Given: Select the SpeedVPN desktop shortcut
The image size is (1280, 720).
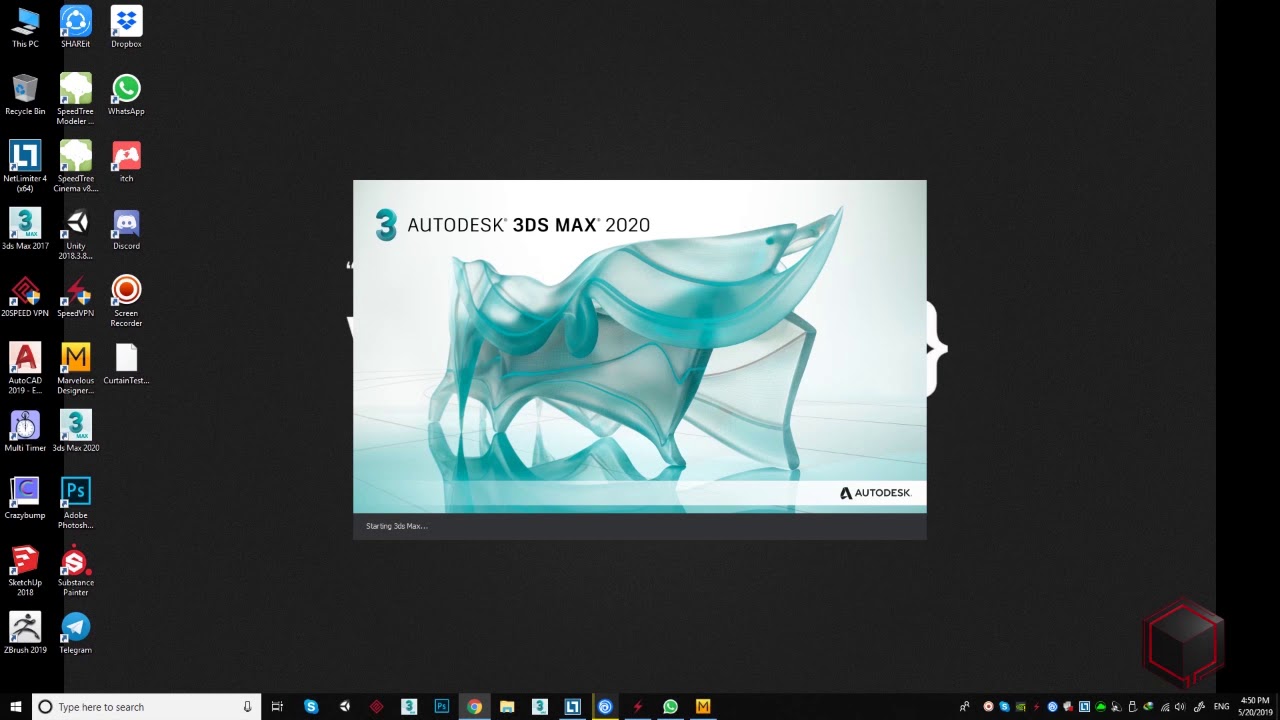Looking at the screenshot, I should (x=76, y=296).
